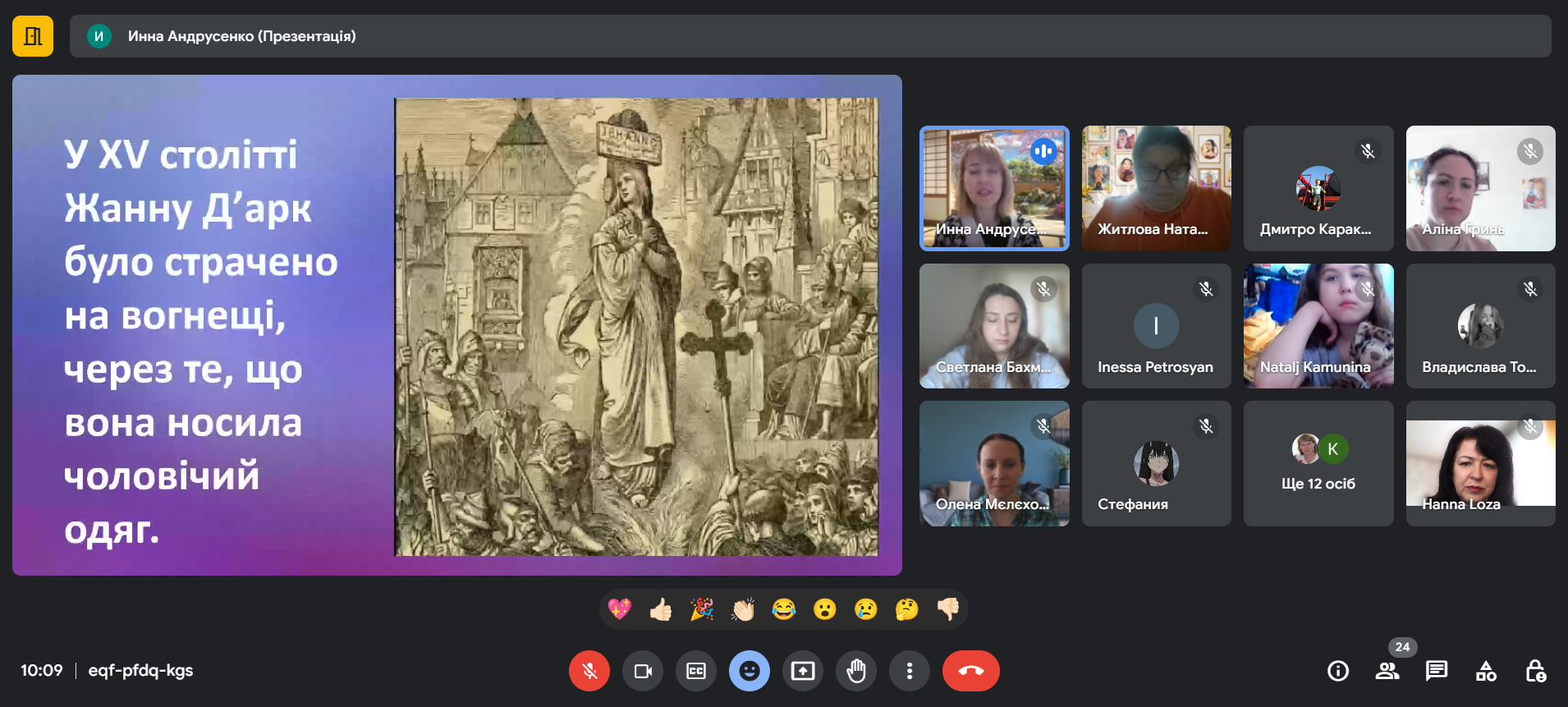Click the yellow building icon at top left

[33, 36]
